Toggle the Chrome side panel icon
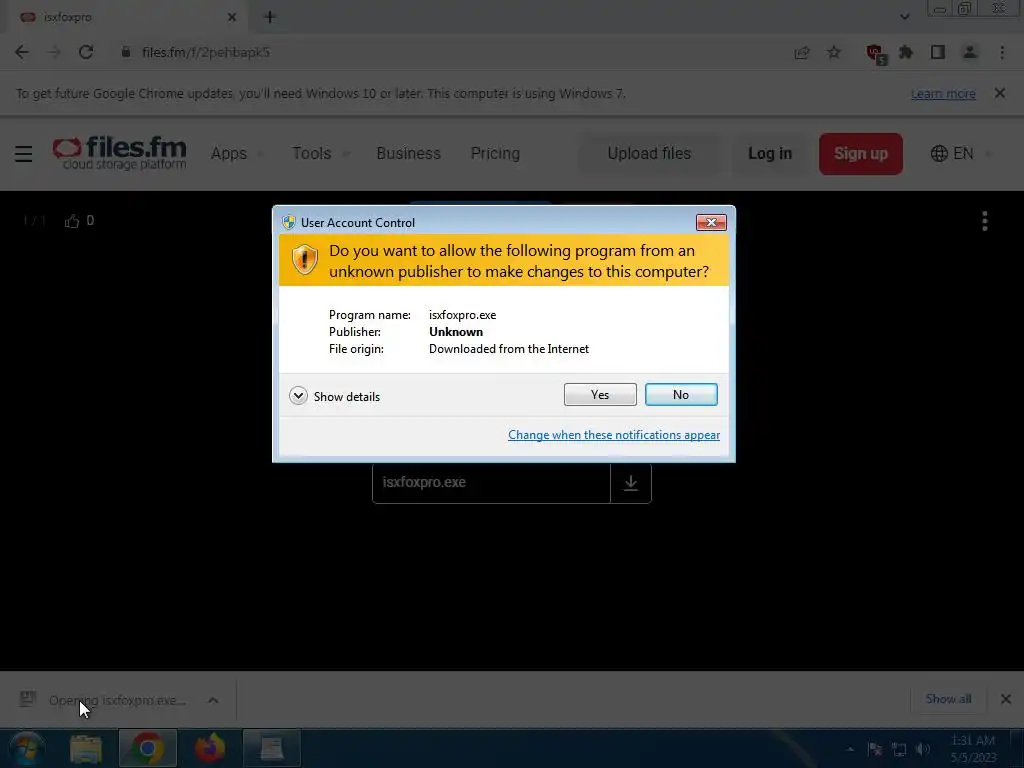This screenshot has height=768, width=1024. pyautogui.click(x=938, y=52)
